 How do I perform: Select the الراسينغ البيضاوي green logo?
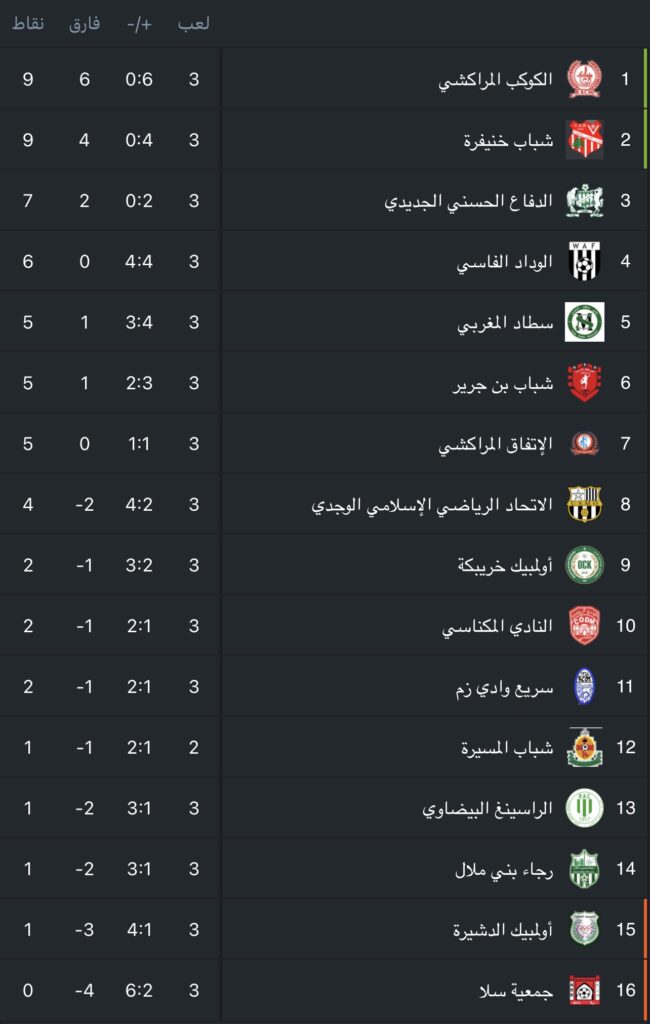584,808
